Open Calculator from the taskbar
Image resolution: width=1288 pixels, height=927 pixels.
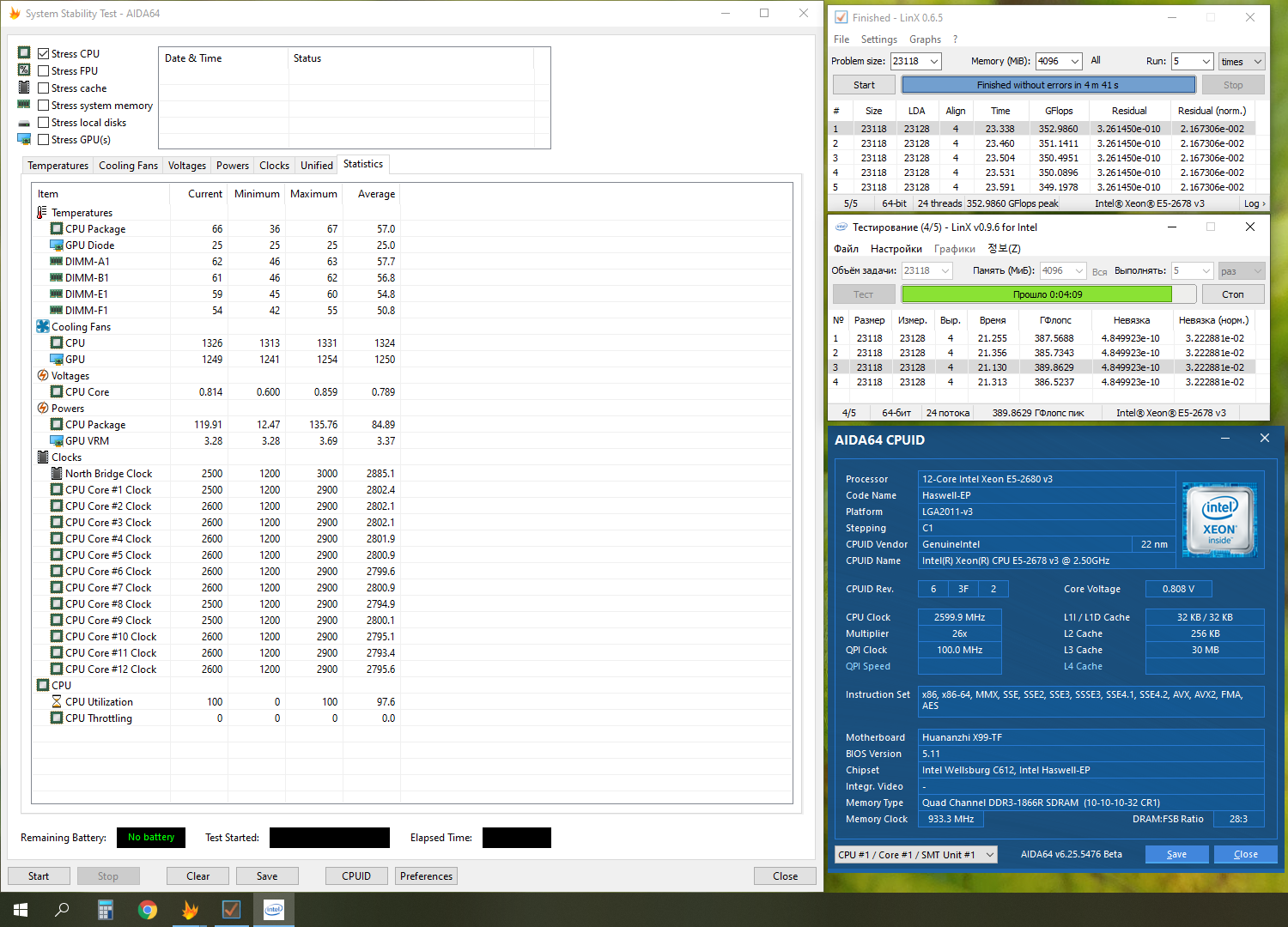tap(105, 910)
